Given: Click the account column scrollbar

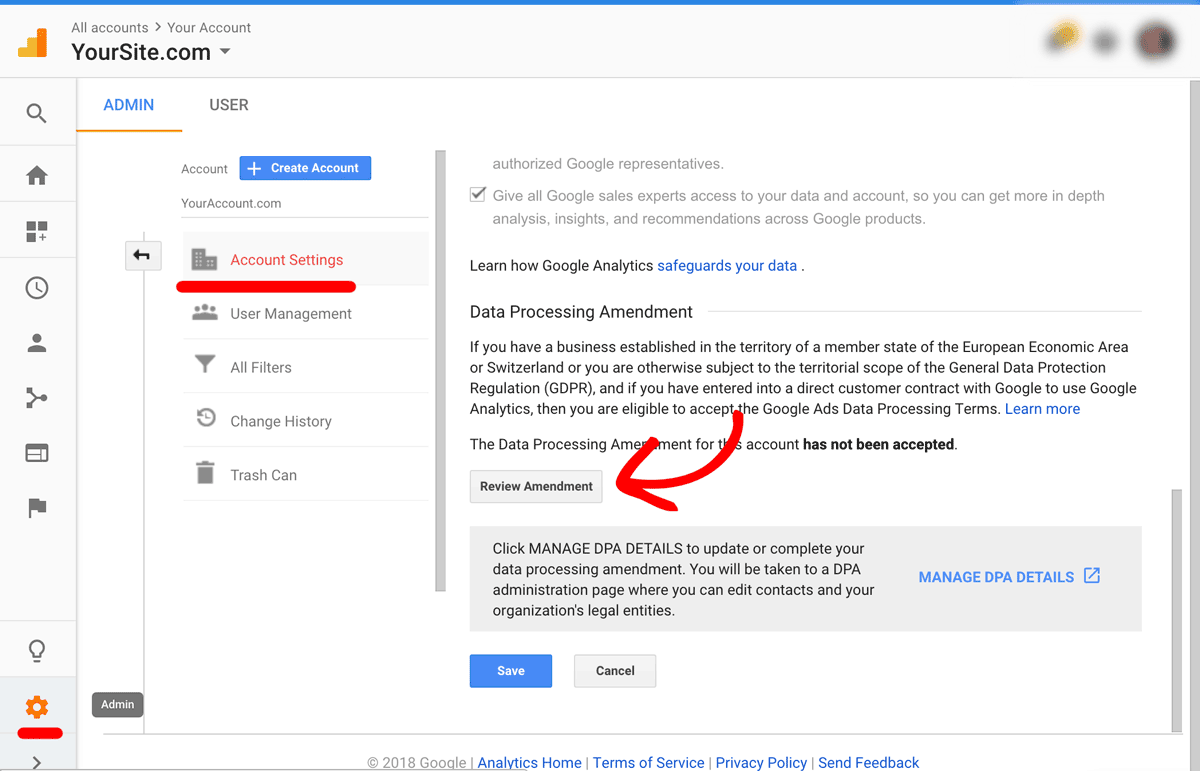Looking at the screenshot, I should coord(439,370).
